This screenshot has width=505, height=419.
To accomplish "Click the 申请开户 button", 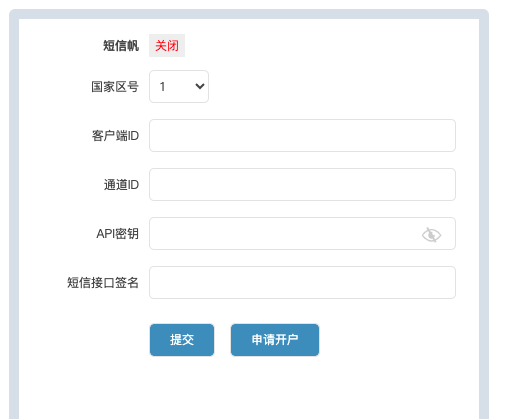I will pyautogui.click(x=275, y=340).
